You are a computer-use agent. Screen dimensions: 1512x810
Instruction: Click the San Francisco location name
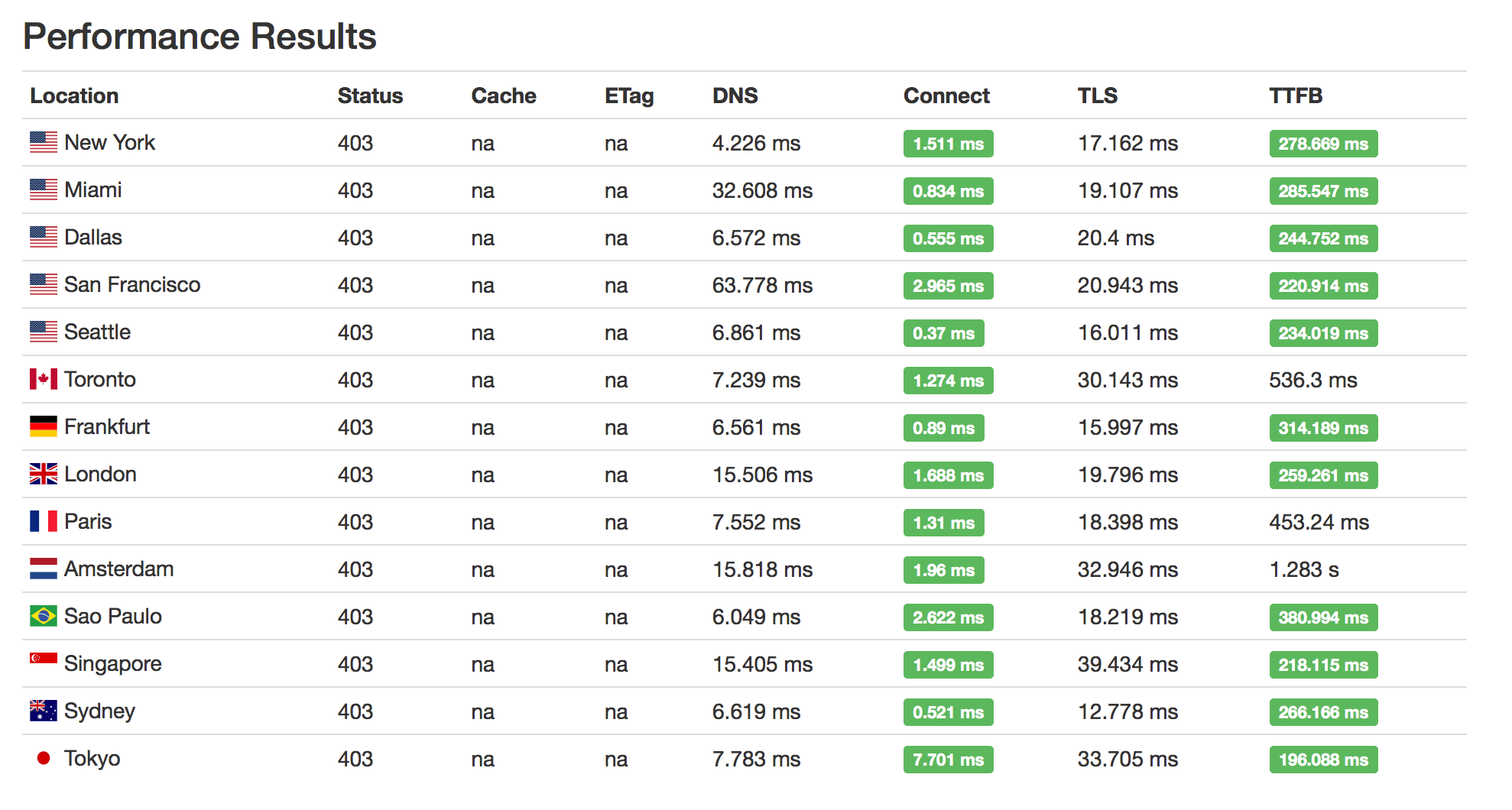tap(132, 285)
